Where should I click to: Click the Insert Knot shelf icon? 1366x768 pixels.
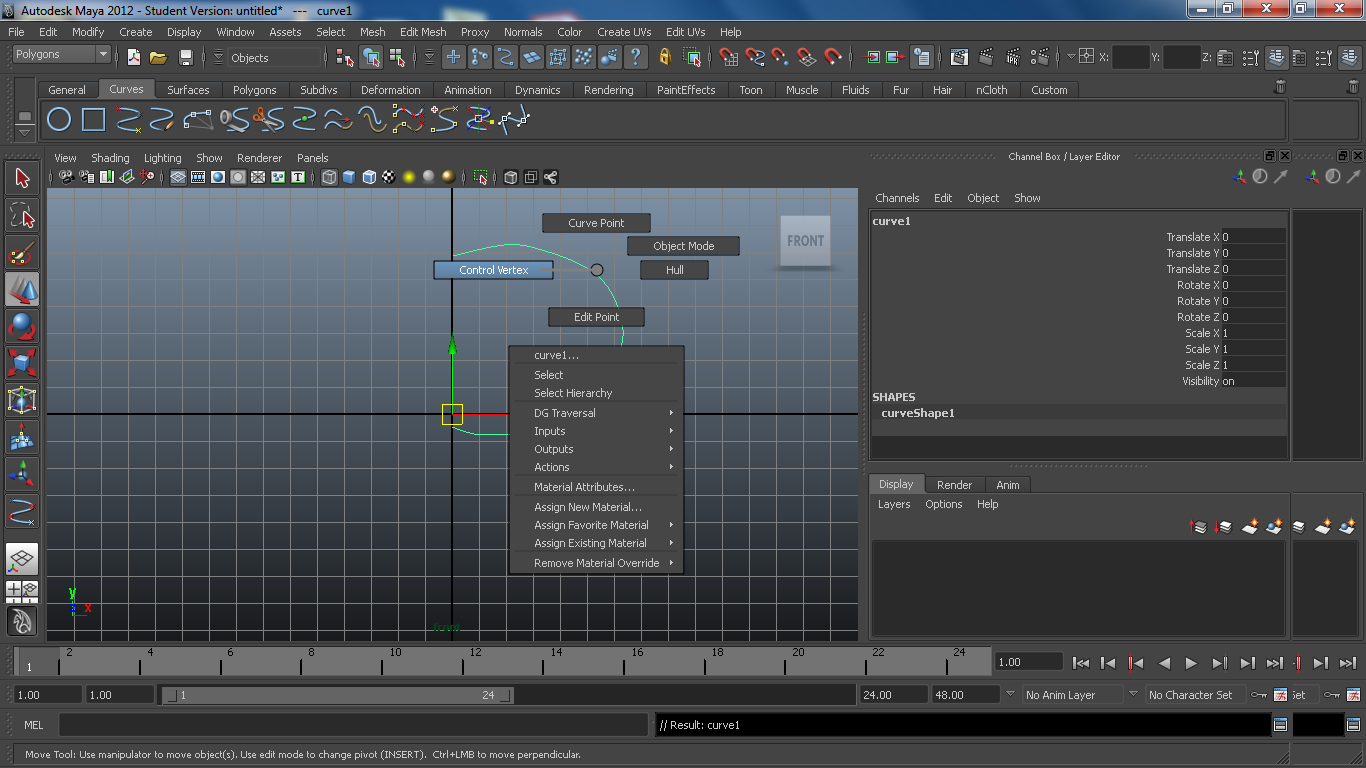[x=303, y=121]
